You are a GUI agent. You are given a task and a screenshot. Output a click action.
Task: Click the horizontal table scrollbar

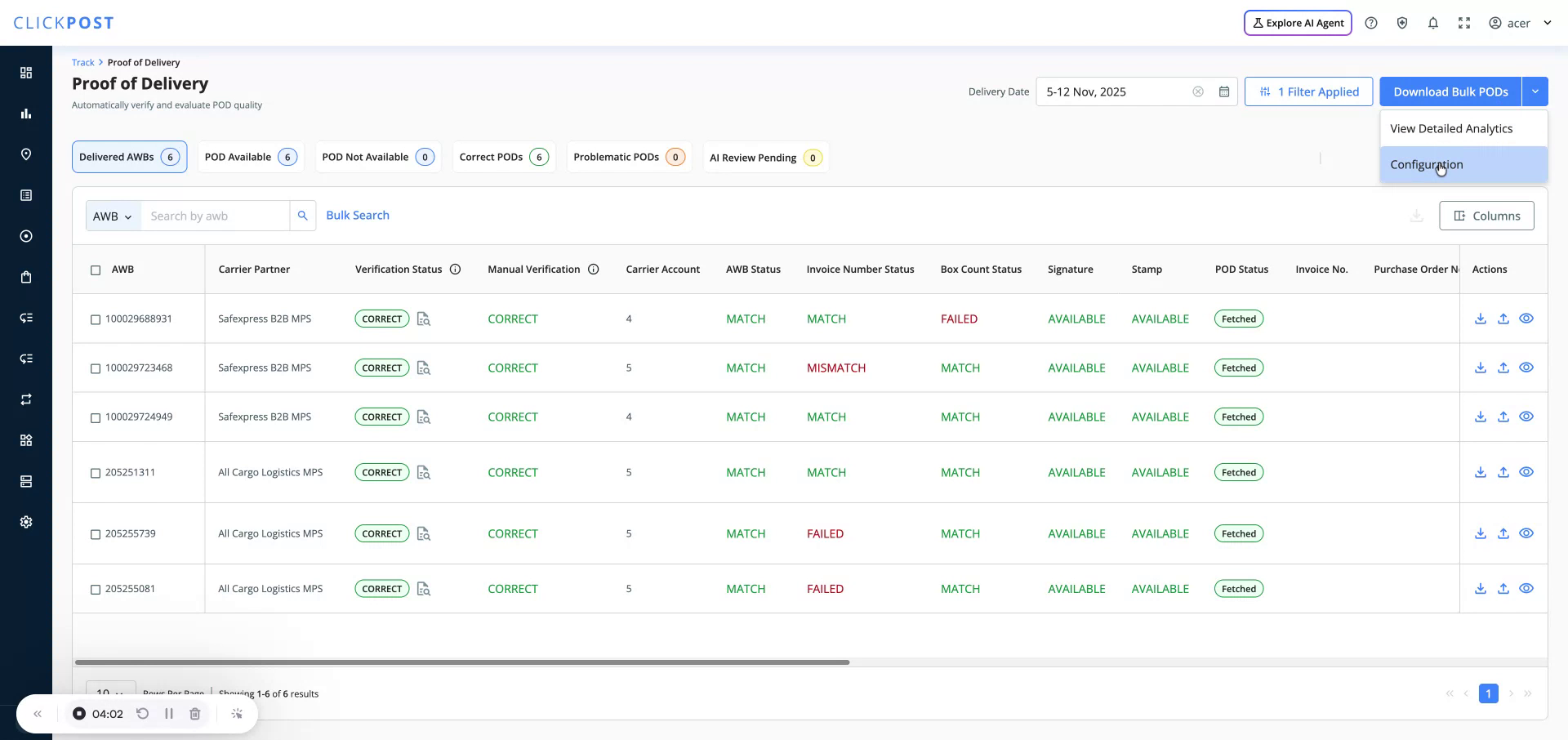coord(462,662)
